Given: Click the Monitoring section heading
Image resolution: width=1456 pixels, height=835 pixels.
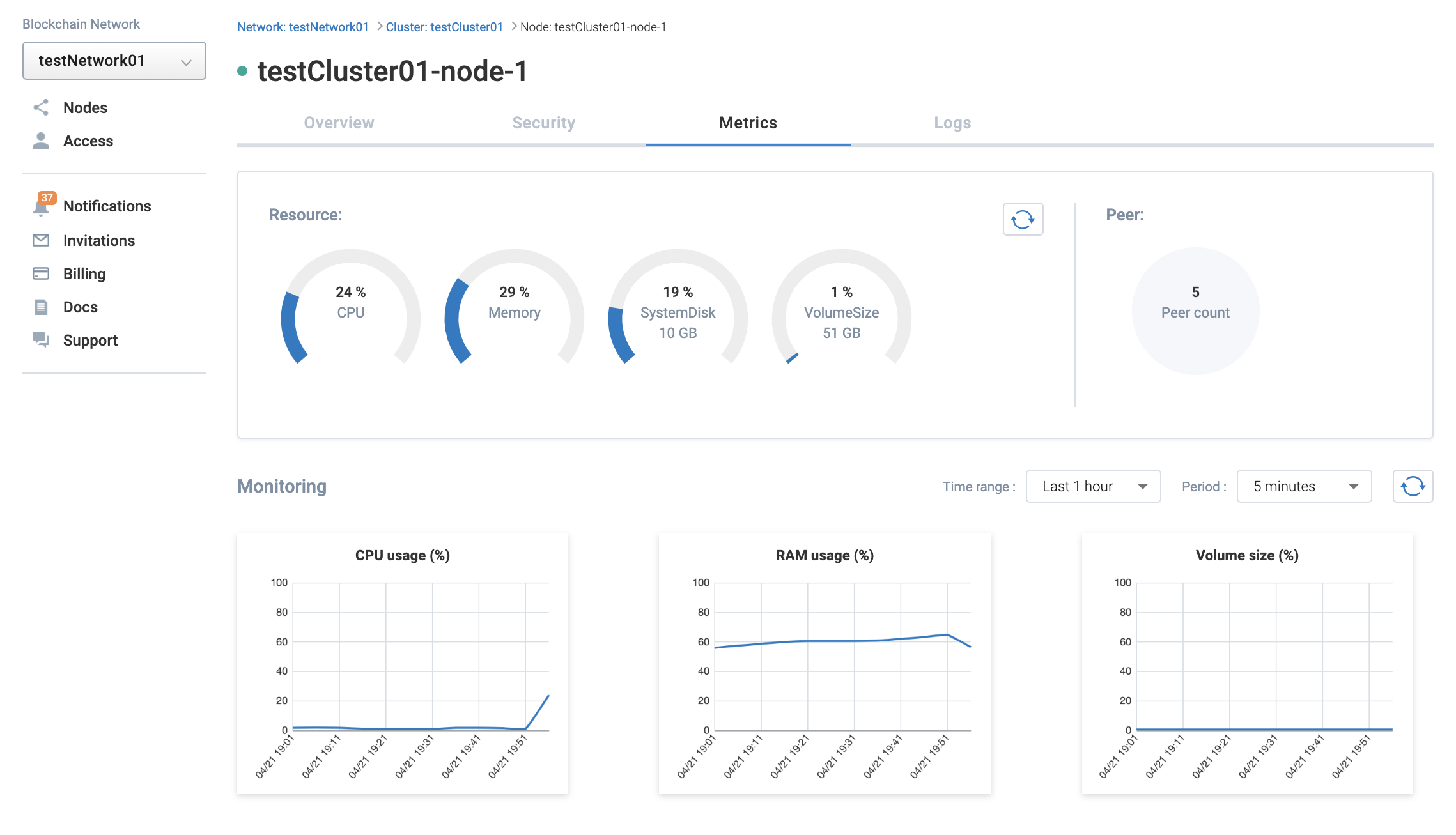Looking at the screenshot, I should (282, 486).
